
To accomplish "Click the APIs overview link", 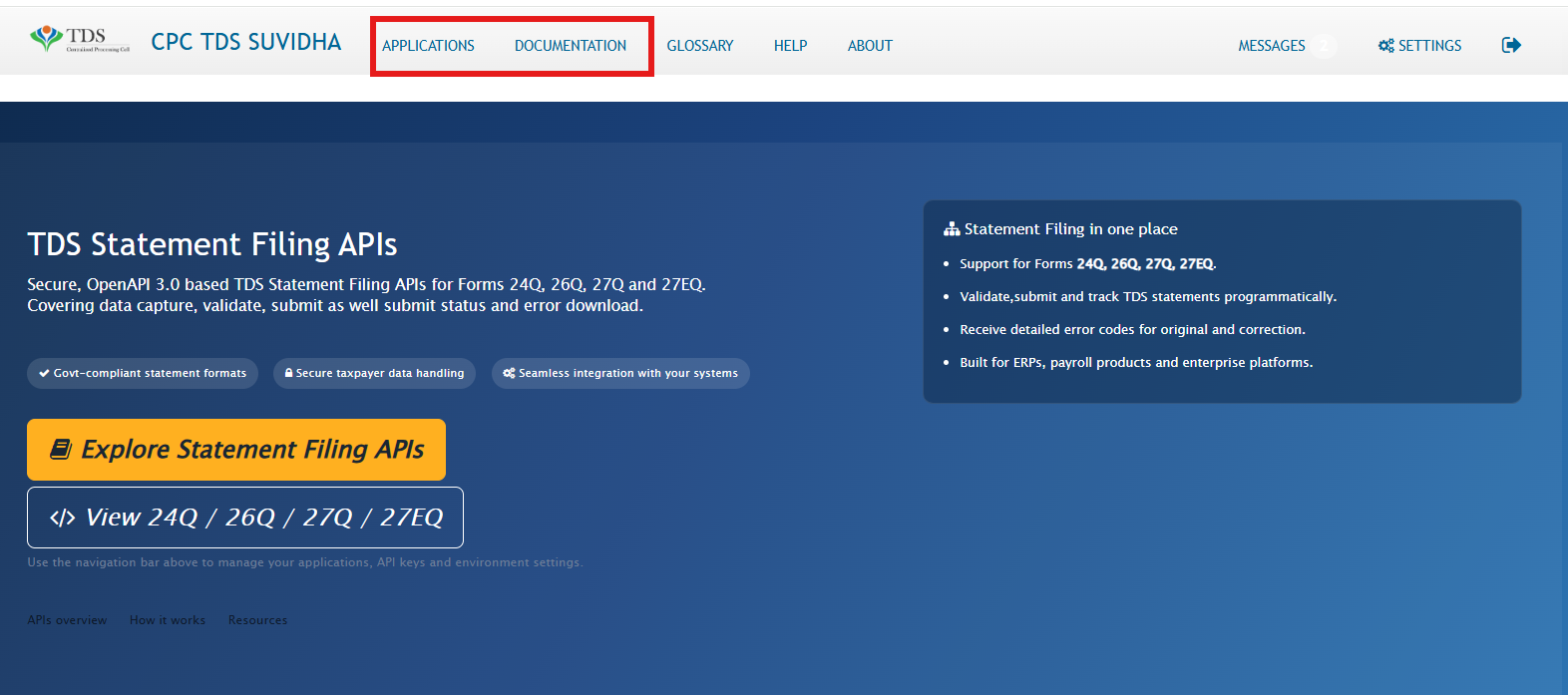I will pos(67,620).
